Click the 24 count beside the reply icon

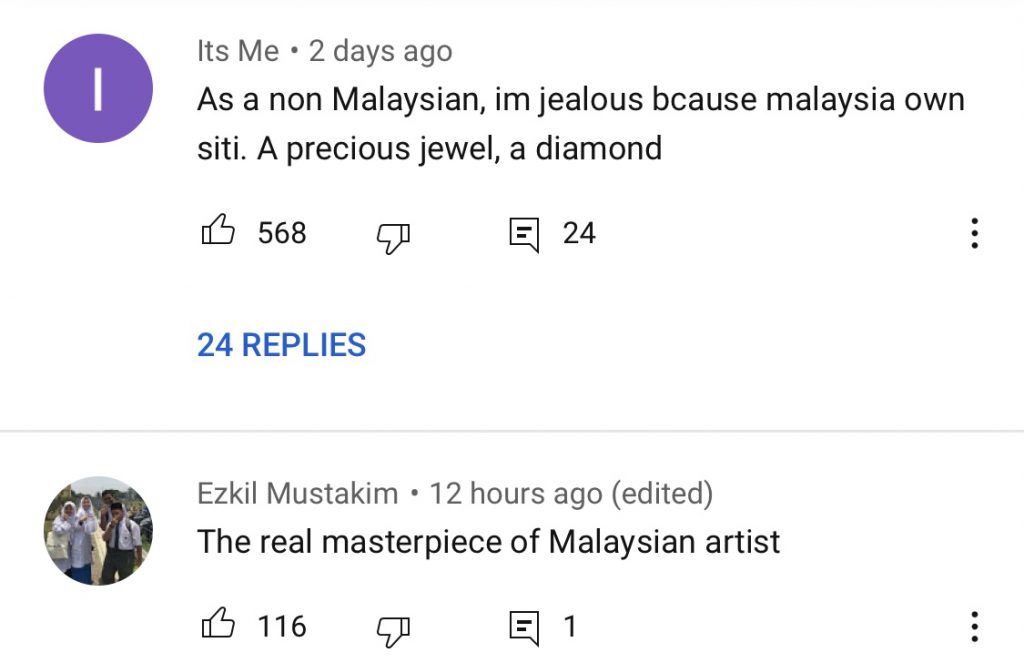(579, 233)
